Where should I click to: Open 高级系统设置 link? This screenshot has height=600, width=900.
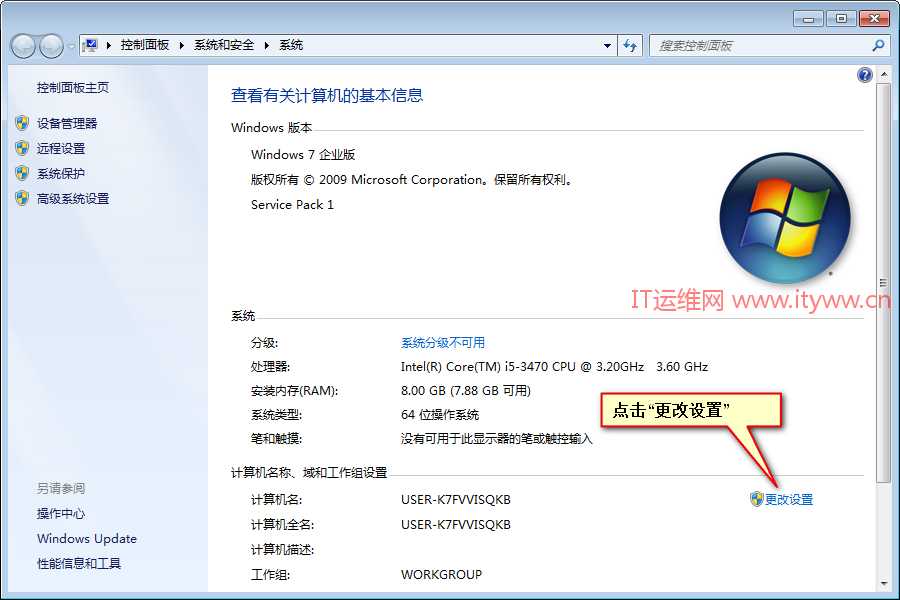[73, 199]
